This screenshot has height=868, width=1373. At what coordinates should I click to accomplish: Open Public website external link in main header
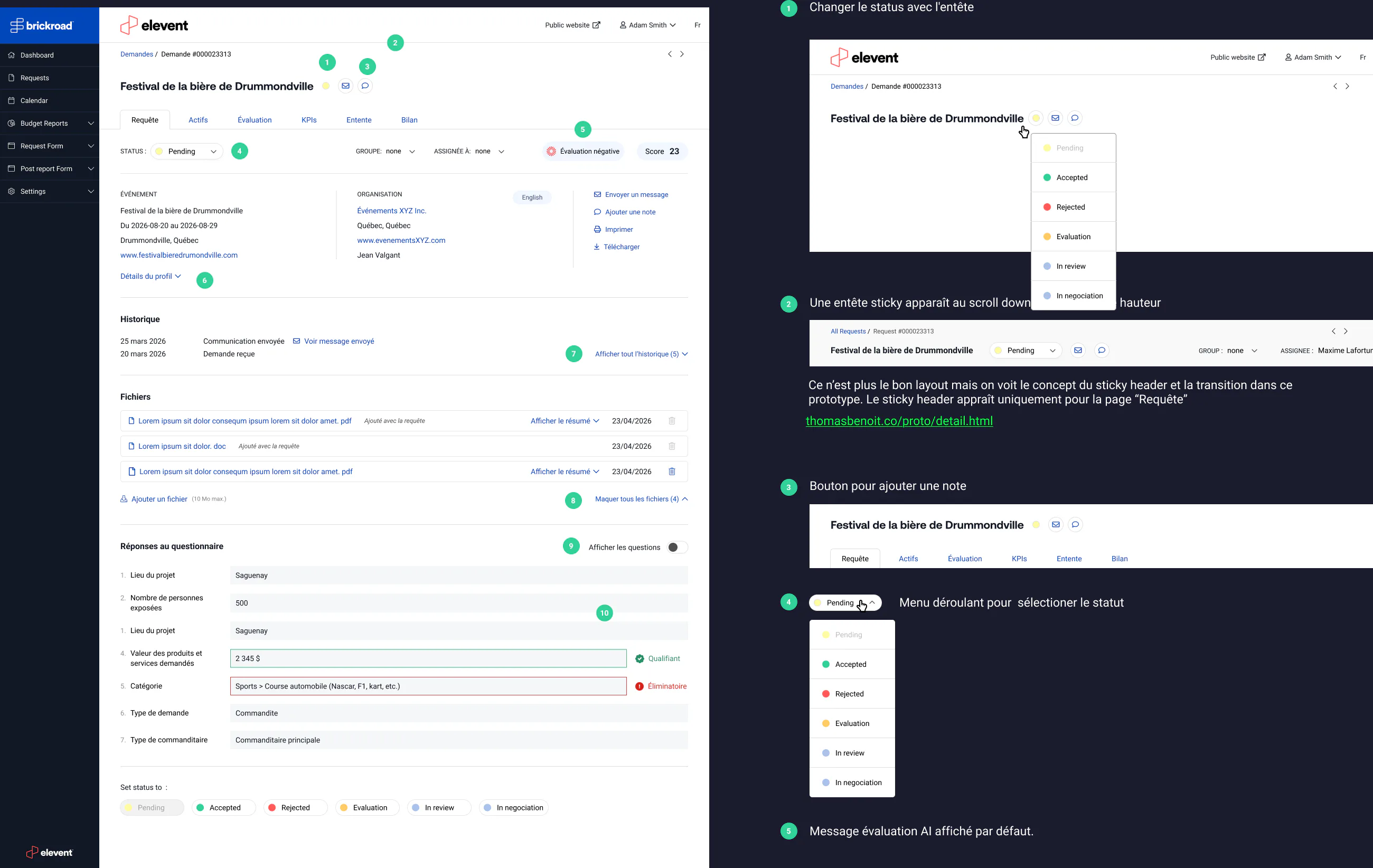click(x=572, y=25)
